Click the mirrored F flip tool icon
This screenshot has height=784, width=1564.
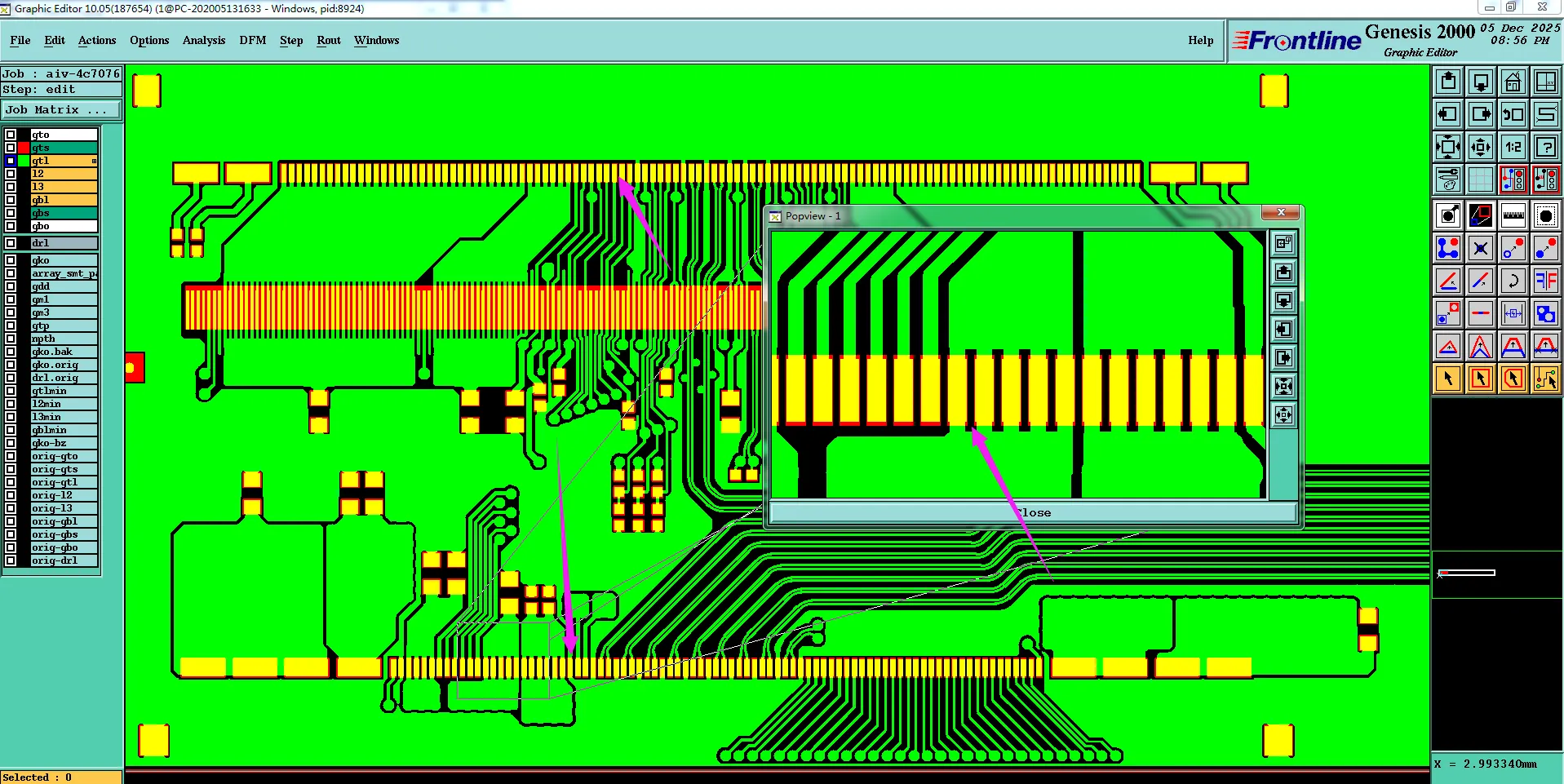coord(1546,281)
